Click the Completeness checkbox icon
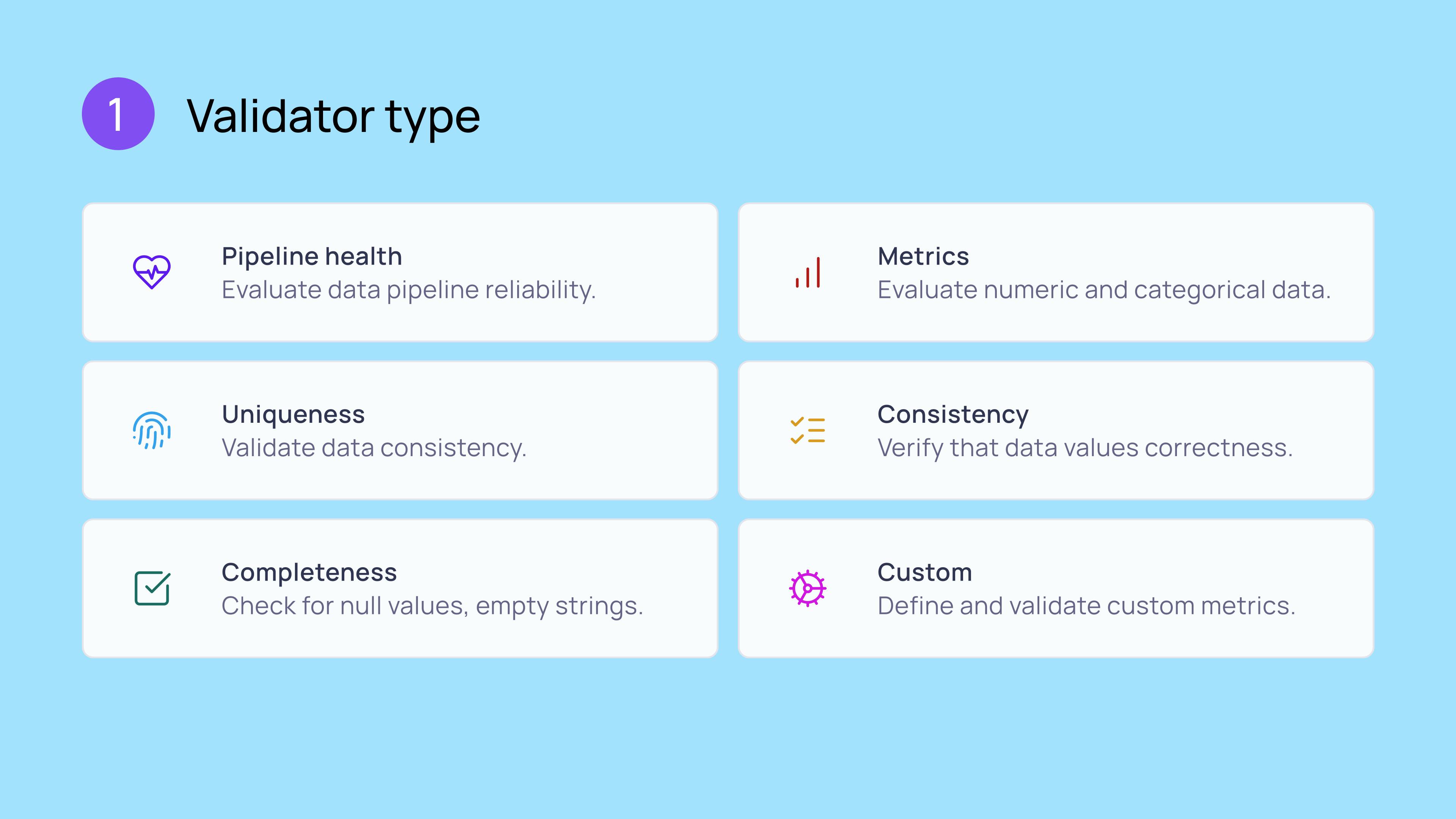This screenshot has width=1456, height=819. point(152,588)
